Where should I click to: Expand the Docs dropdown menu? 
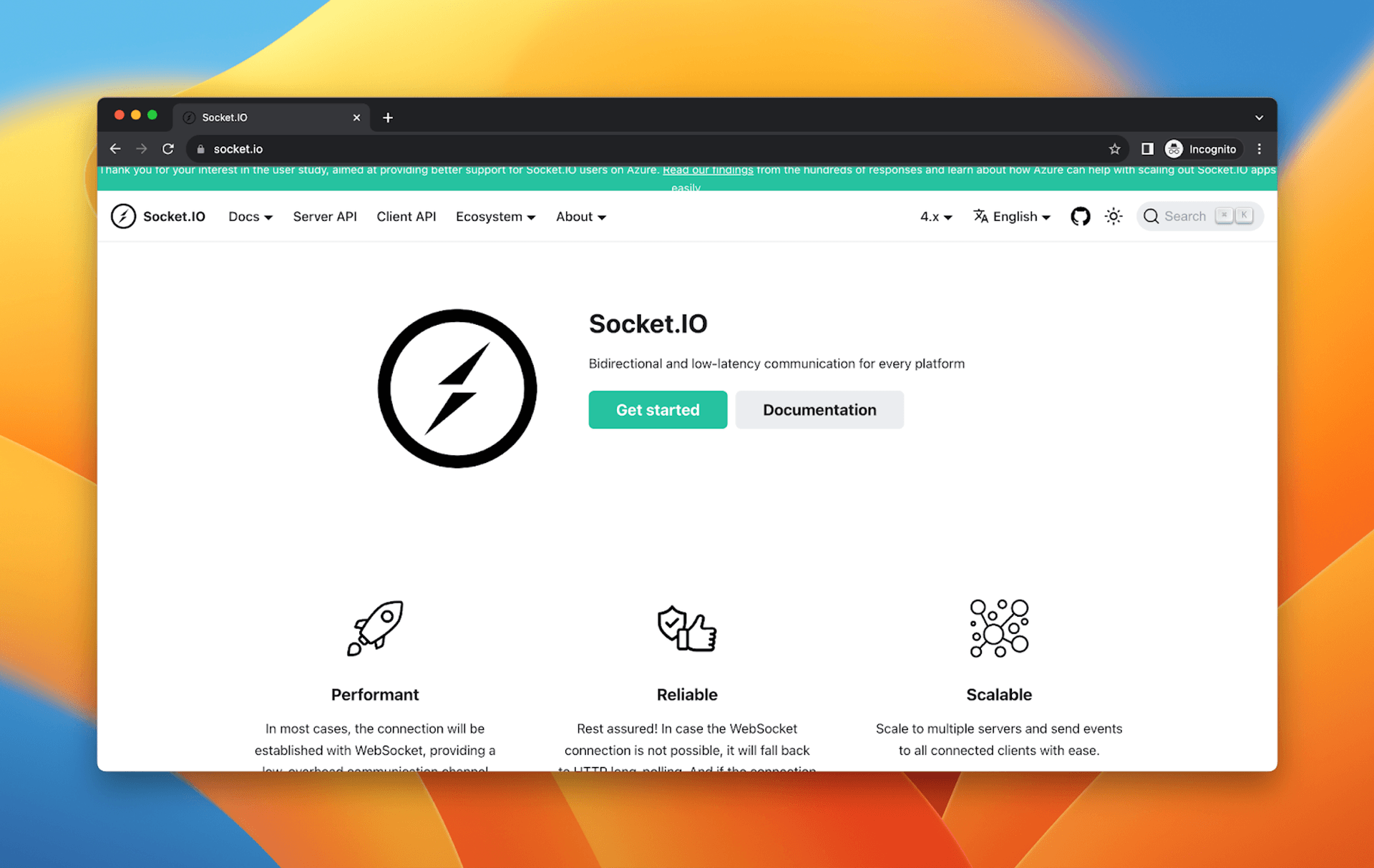point(250,216)
